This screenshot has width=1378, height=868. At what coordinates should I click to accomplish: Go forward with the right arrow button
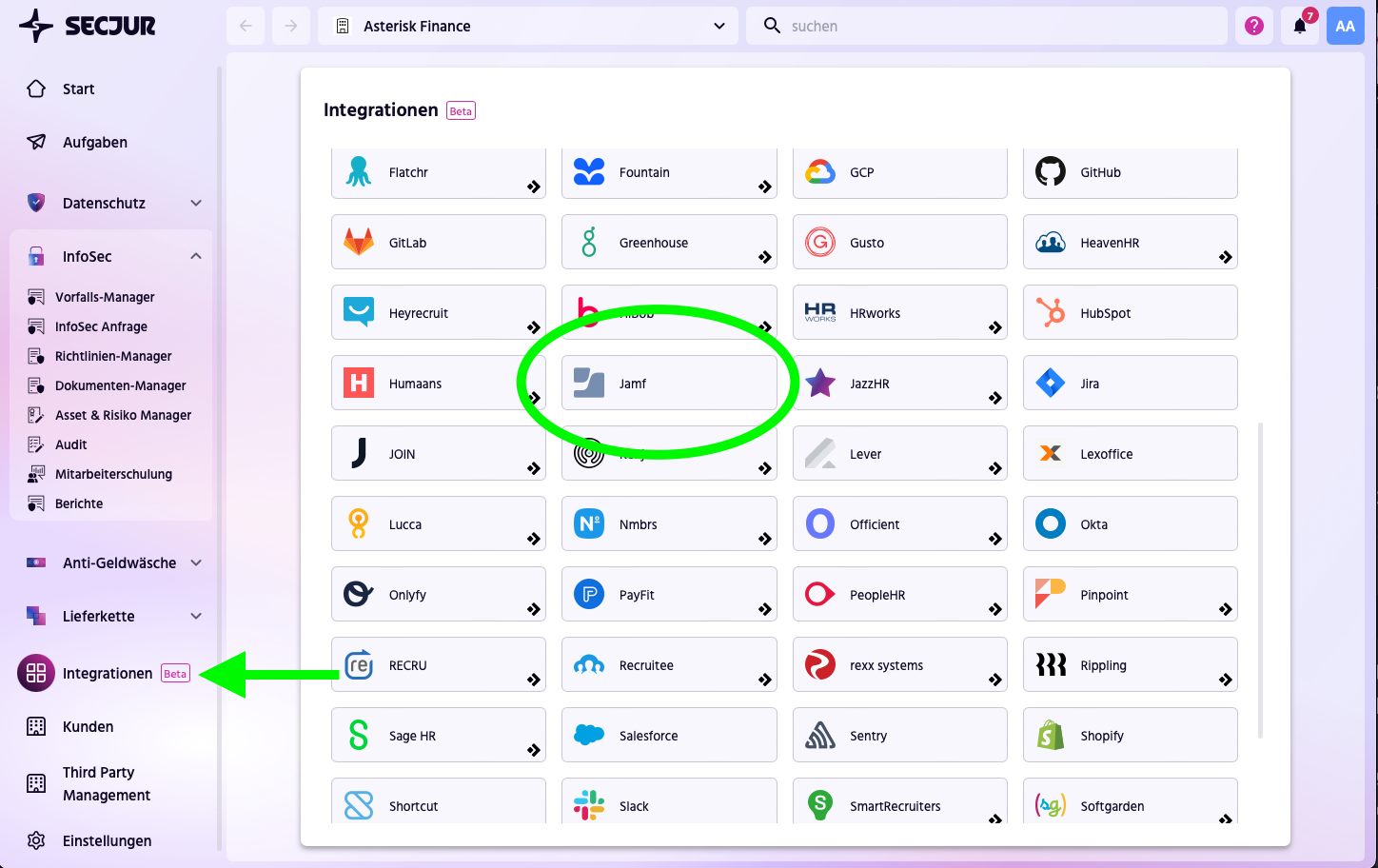point(291,26)
